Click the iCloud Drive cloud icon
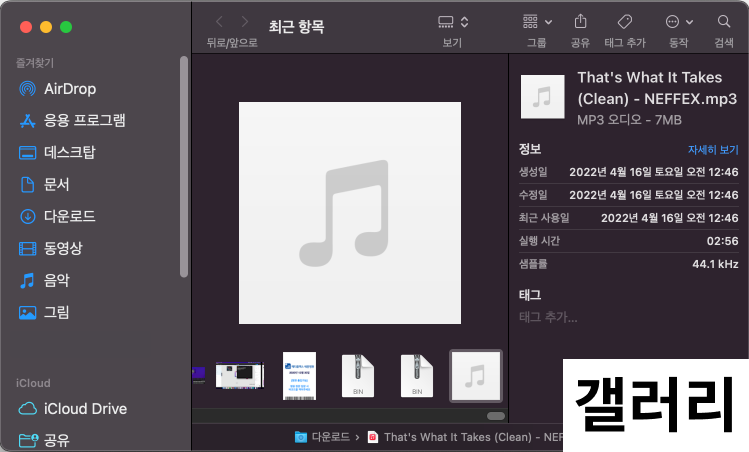 (27, 409)
